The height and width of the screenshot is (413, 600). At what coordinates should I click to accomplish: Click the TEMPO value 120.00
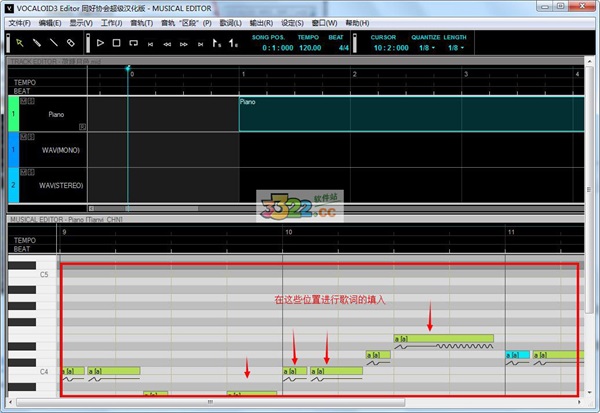[x=310, y=48]
